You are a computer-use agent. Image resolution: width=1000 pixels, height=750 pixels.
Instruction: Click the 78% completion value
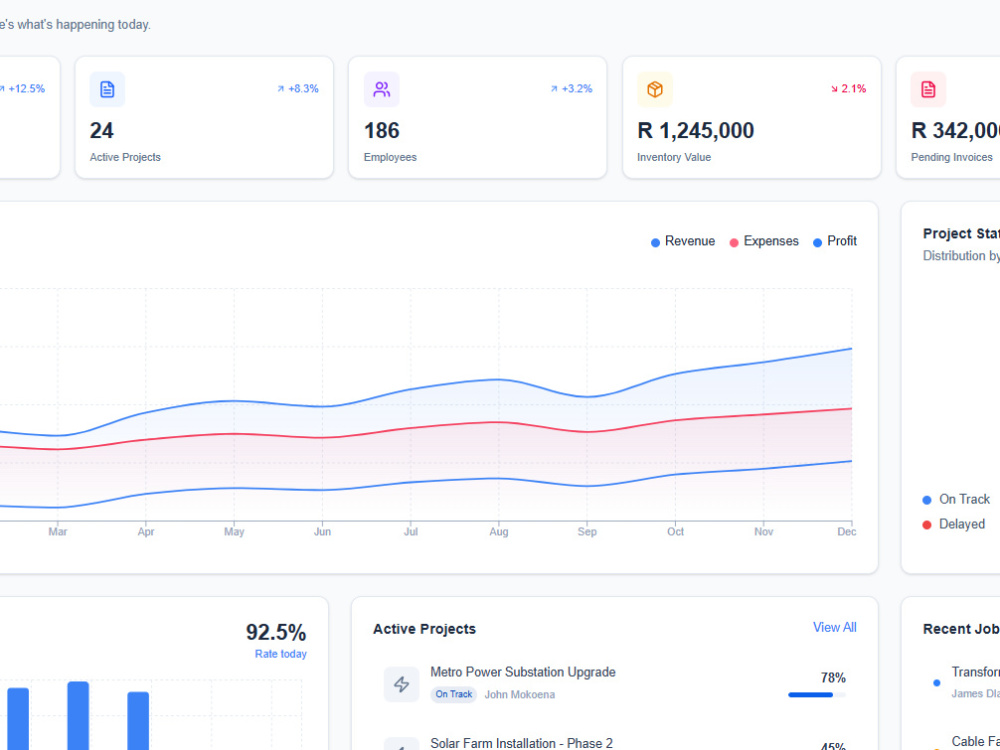point(833,677)
